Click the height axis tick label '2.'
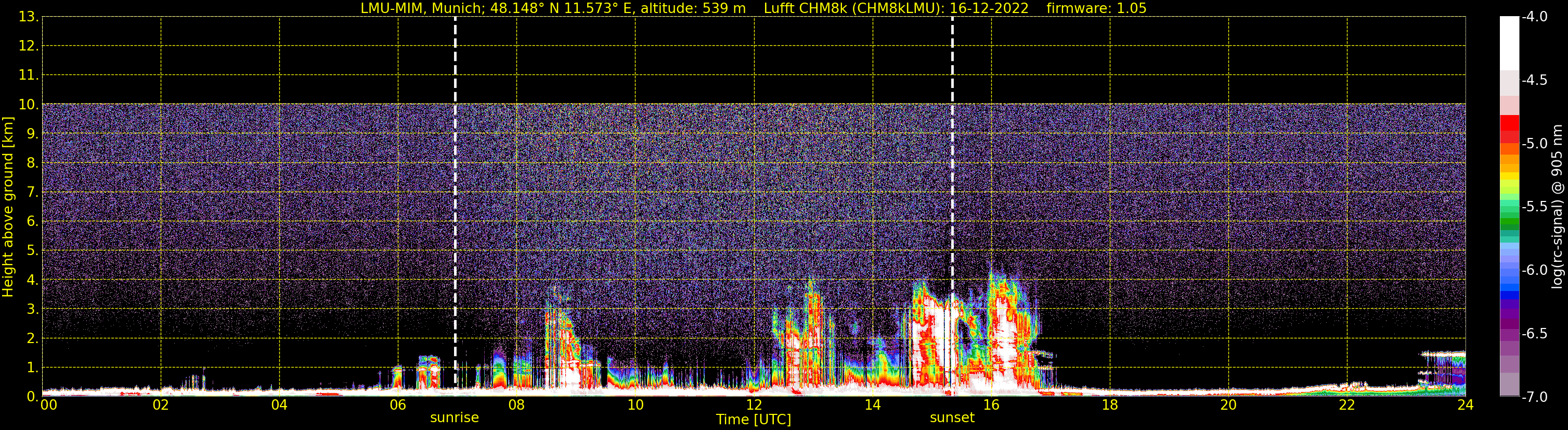 (x=33, y=339)
